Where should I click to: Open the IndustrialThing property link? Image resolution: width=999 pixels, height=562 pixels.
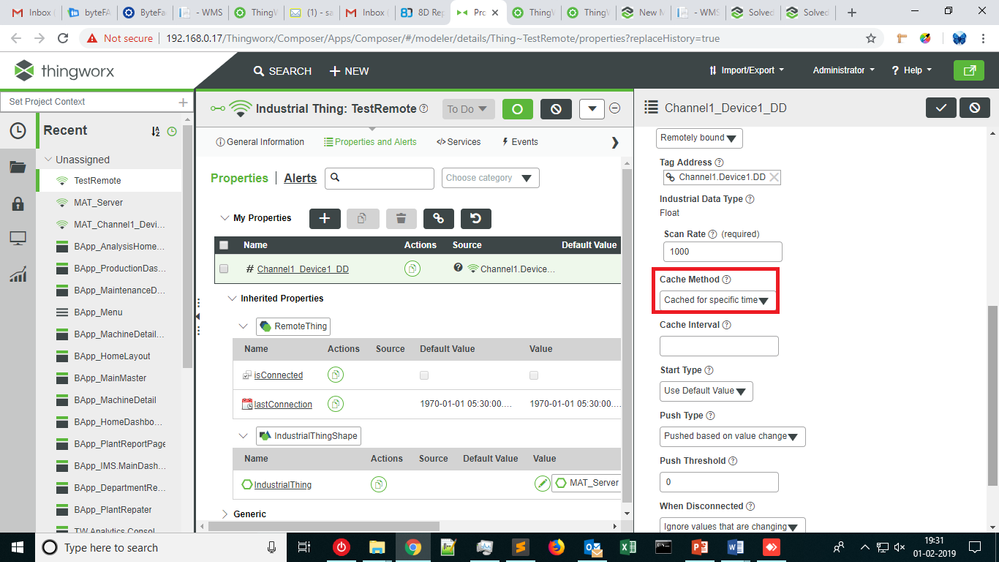[x=283, y=485]
